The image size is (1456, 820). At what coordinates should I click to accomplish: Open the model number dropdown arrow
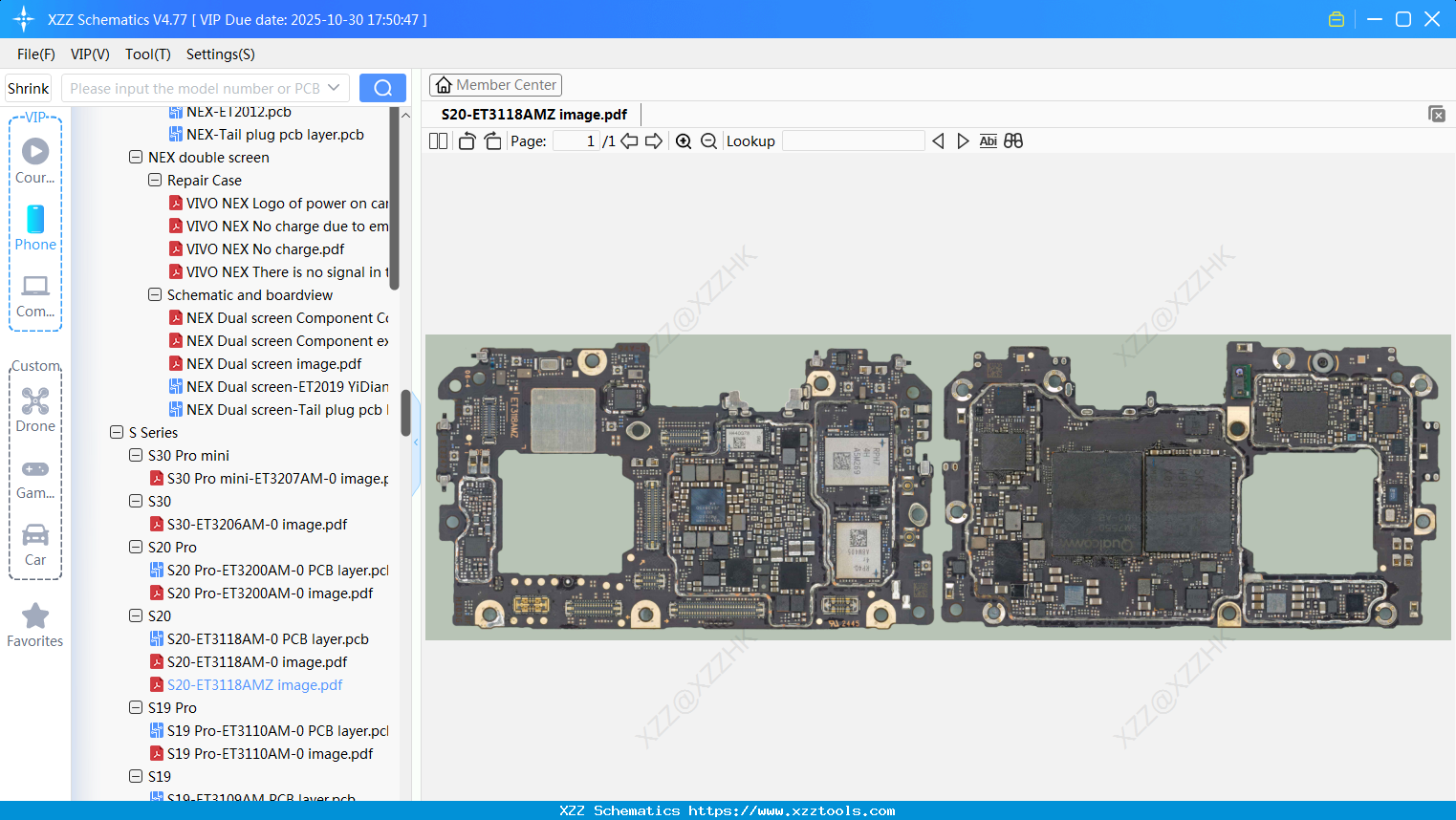coord(332,87)
